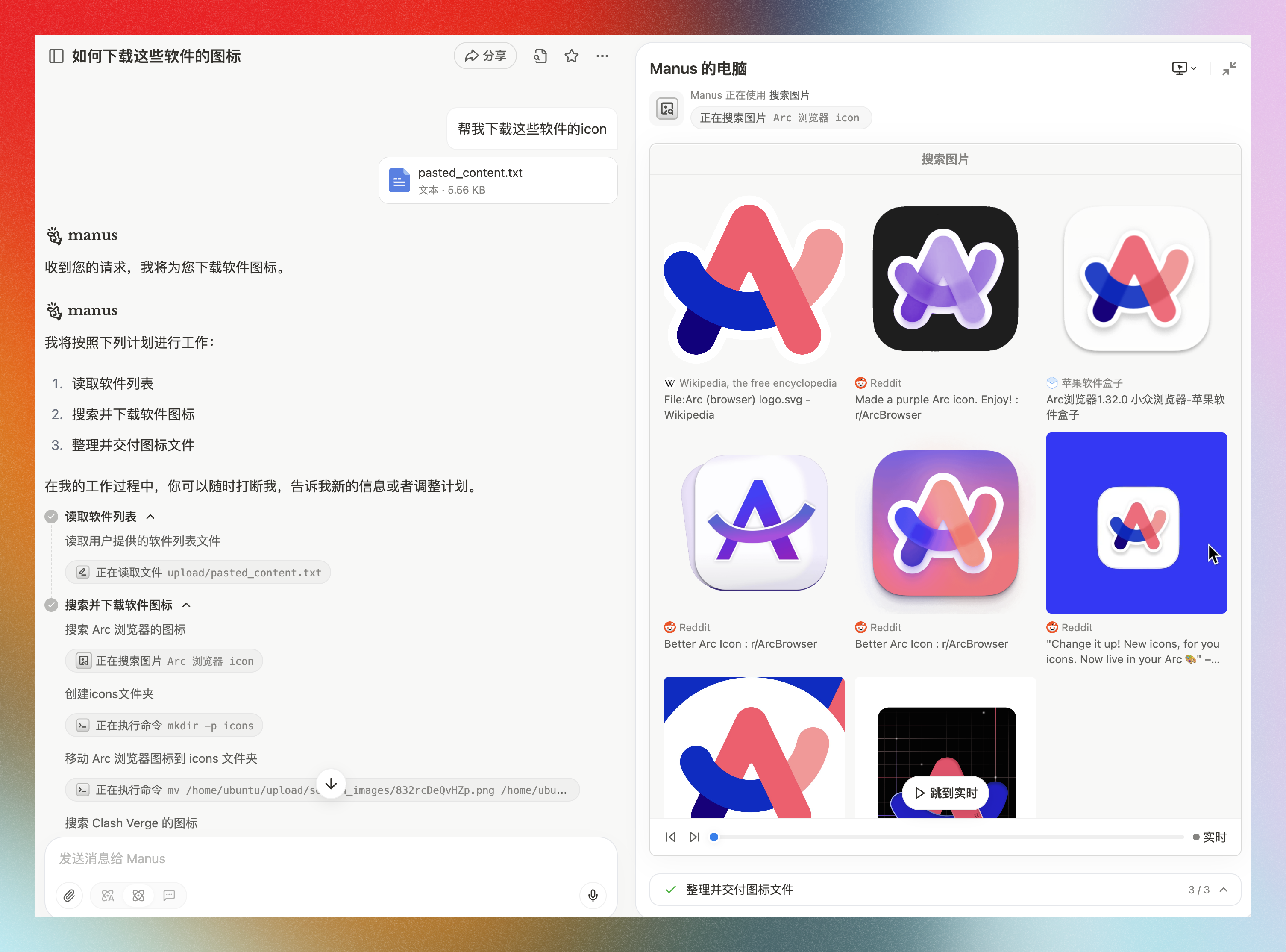Select the adaptive mode atom-with-A icon
This screenshot has width=1286, height=952.
(x=108, y=896)
